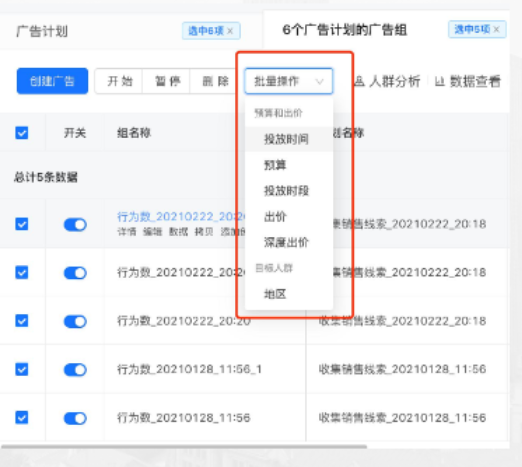The image size is (522, 467).
Task: Open 数据查看
Action: point(468,81)
